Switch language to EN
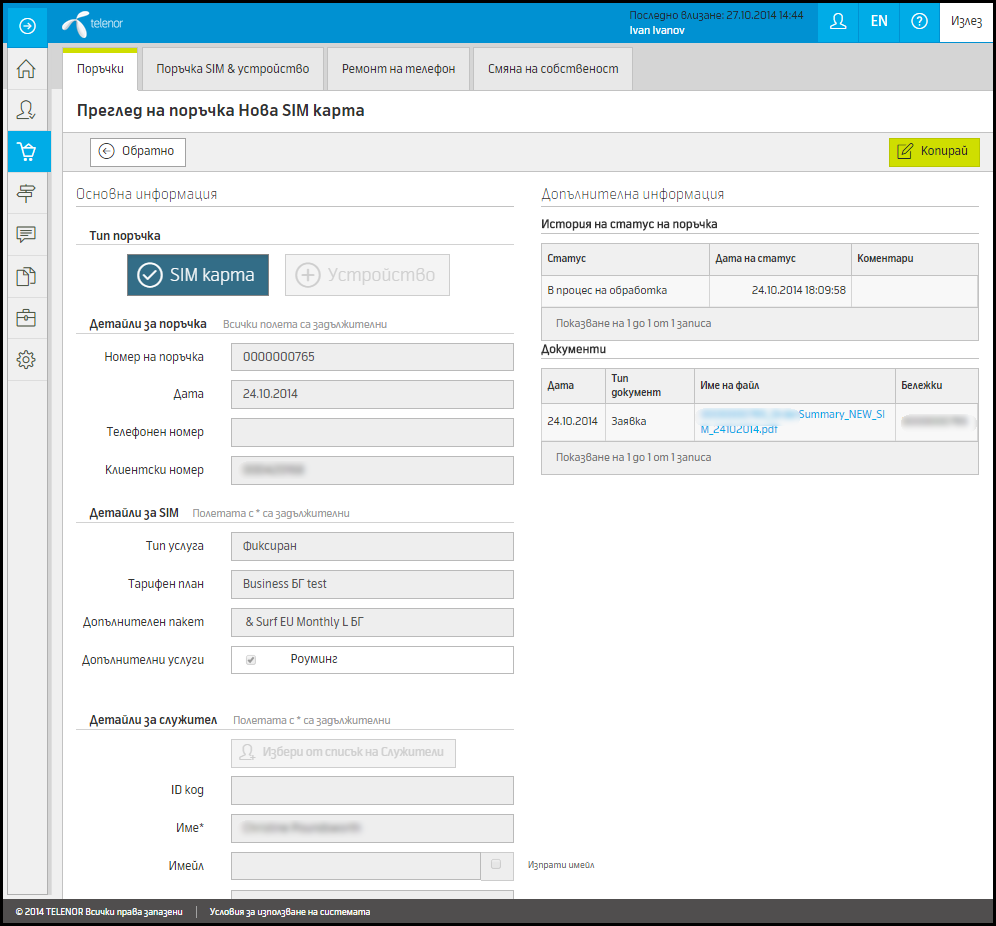Viewport: 996px width, 926px height. (879, 22)
